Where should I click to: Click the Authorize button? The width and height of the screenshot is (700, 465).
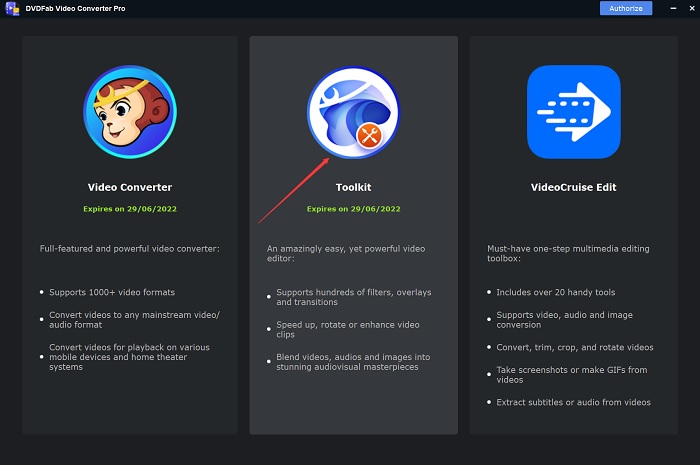click(x=625, y=8)
